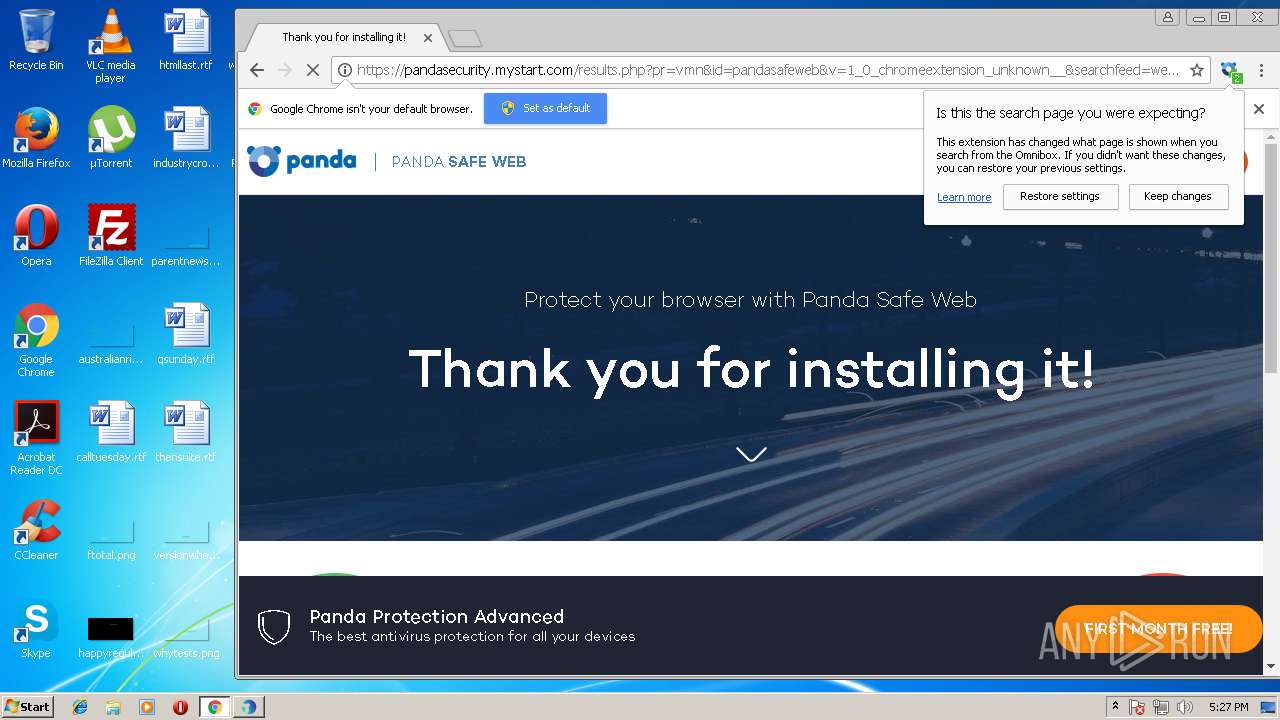Launch Mozilla Firefox desktop shortcut
Screen dimensions: 1280x720
(x=36, y=138)
